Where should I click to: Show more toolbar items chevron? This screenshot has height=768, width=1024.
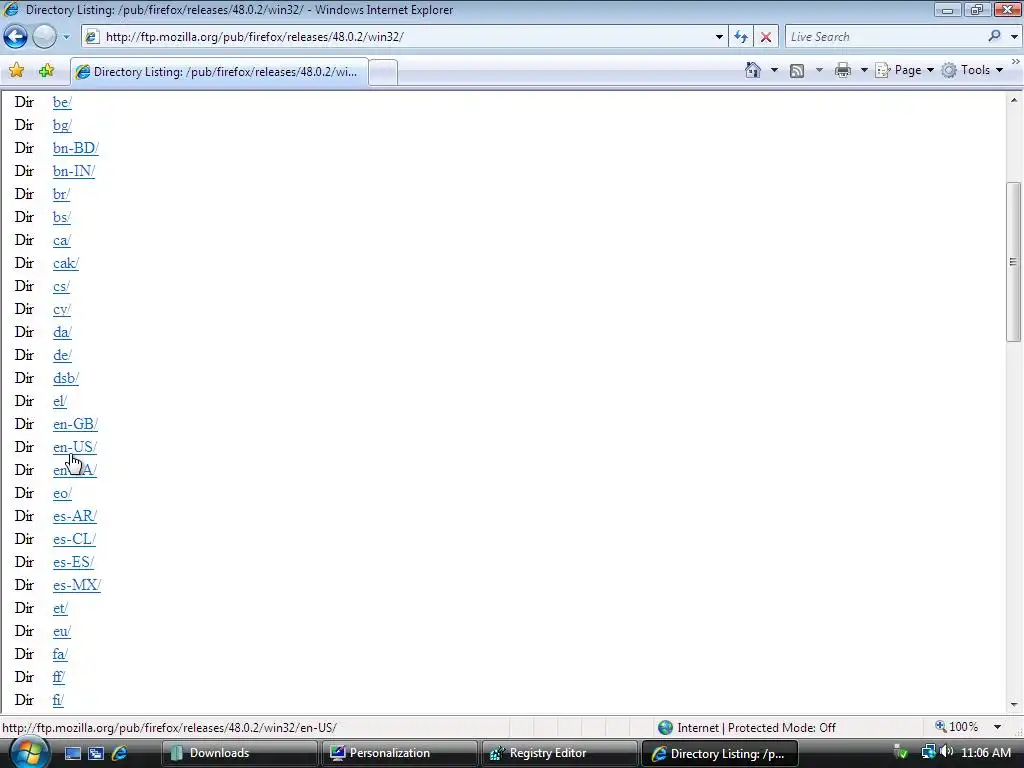coord(1016,62)
